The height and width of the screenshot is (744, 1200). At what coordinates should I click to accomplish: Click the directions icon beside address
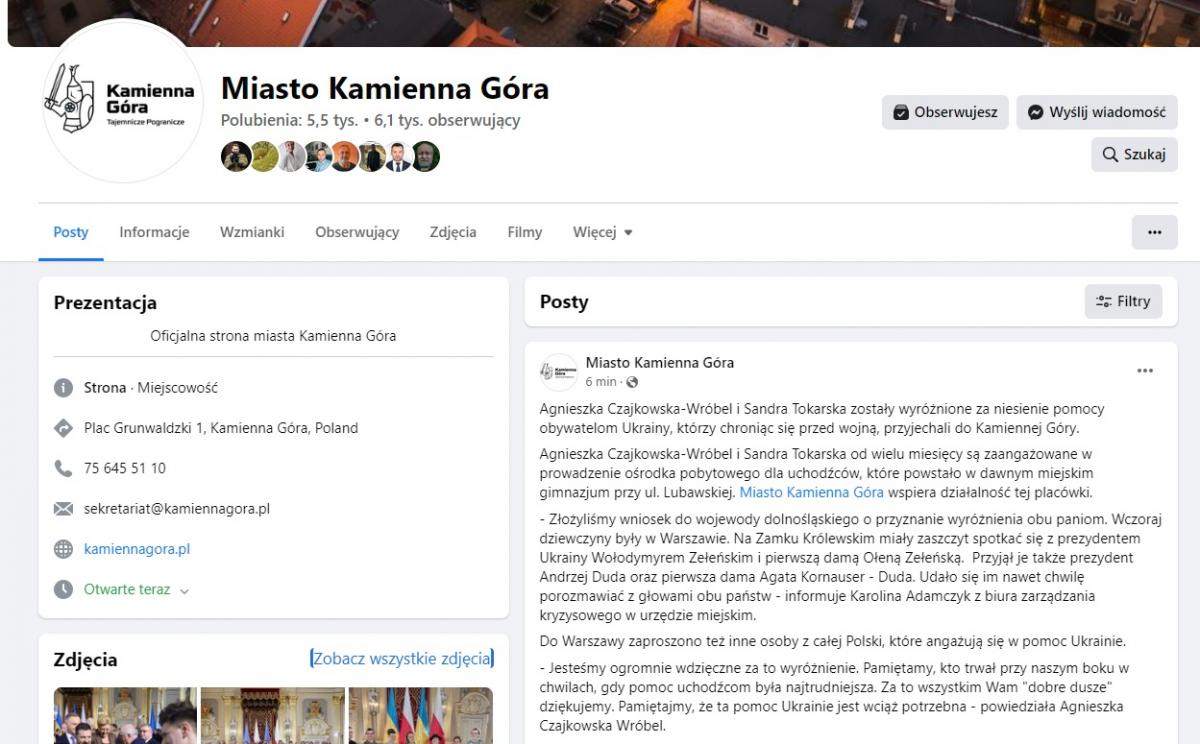(x=64, y=428)
